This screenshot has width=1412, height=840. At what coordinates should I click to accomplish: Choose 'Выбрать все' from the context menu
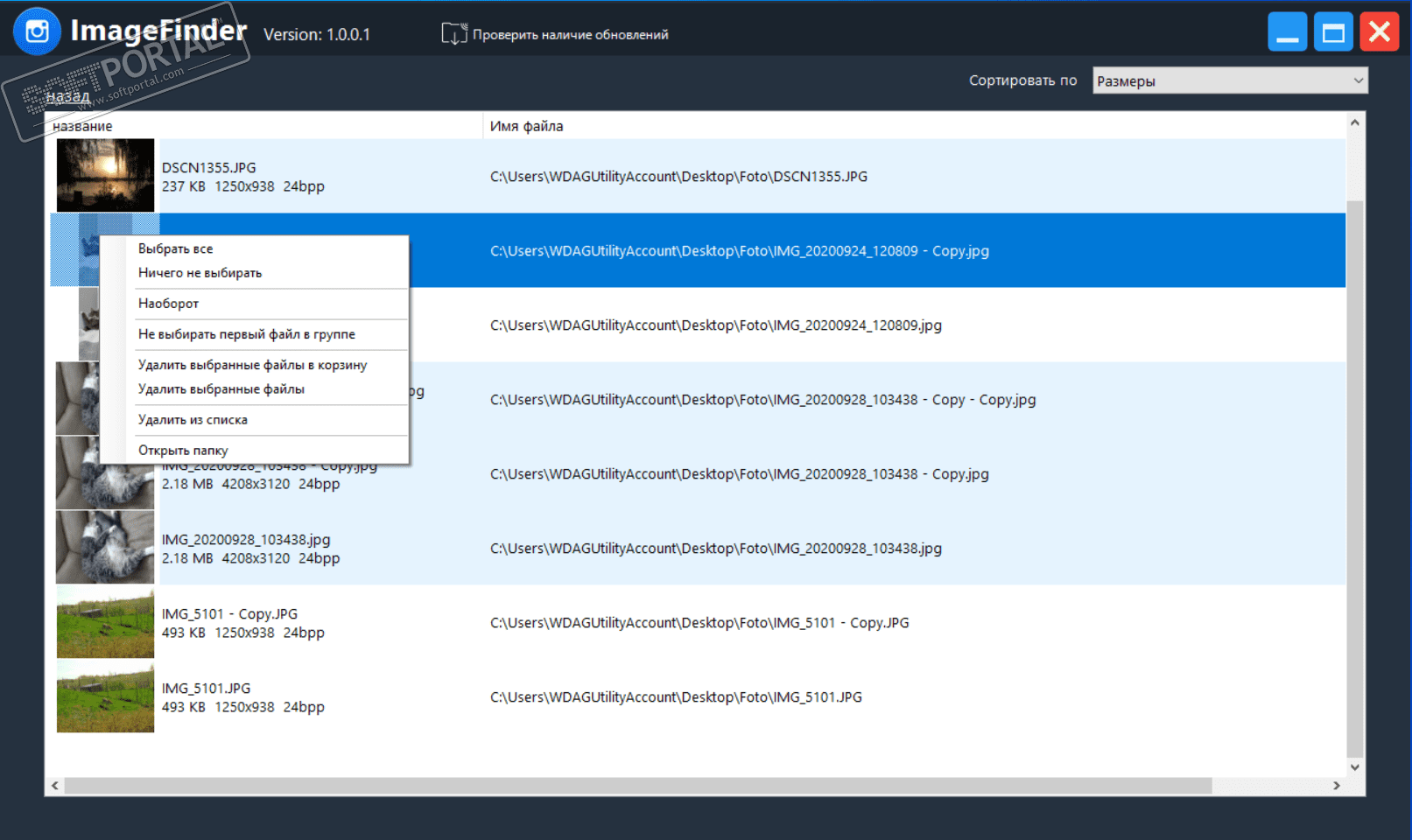coord(255,248)
